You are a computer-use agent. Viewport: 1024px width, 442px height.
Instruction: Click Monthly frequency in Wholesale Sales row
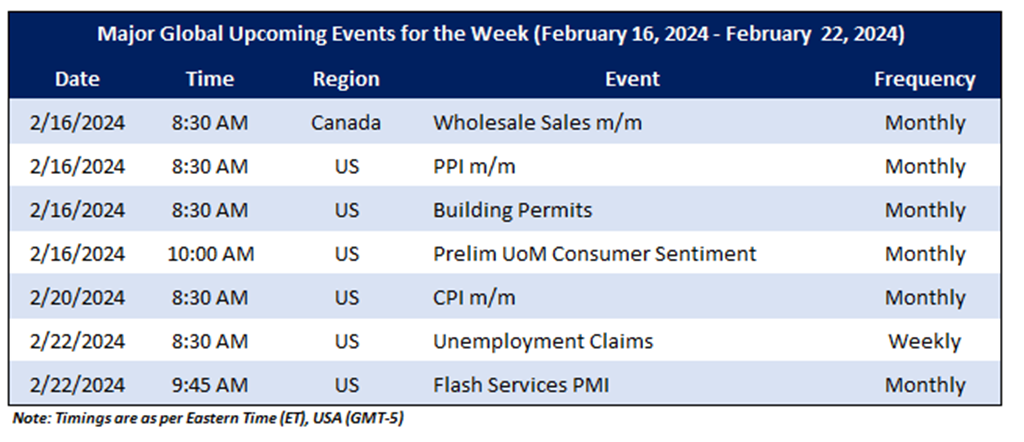[x=924, y=123]
